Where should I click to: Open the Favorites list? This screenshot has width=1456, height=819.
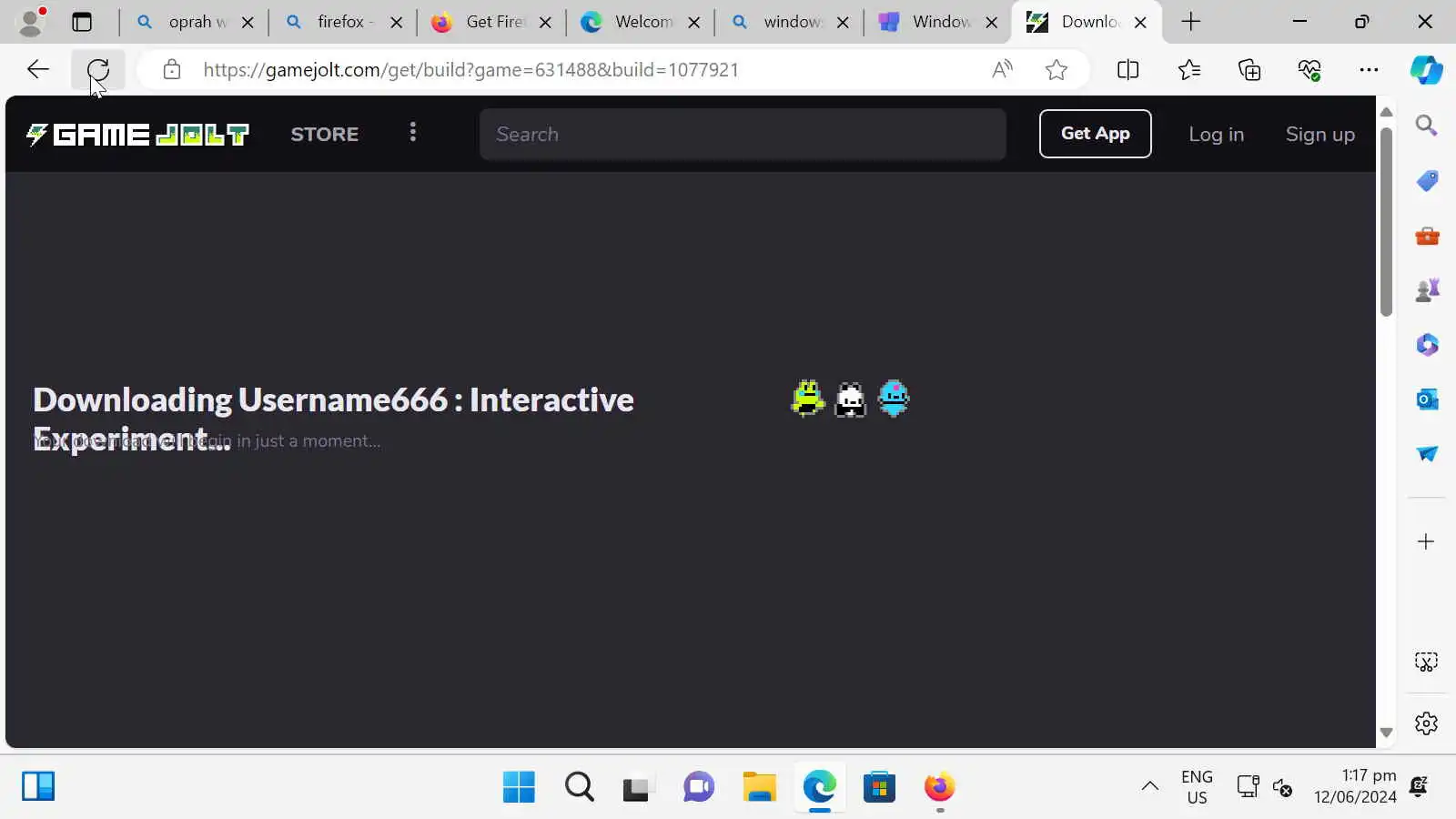[x=1188, y=69]
